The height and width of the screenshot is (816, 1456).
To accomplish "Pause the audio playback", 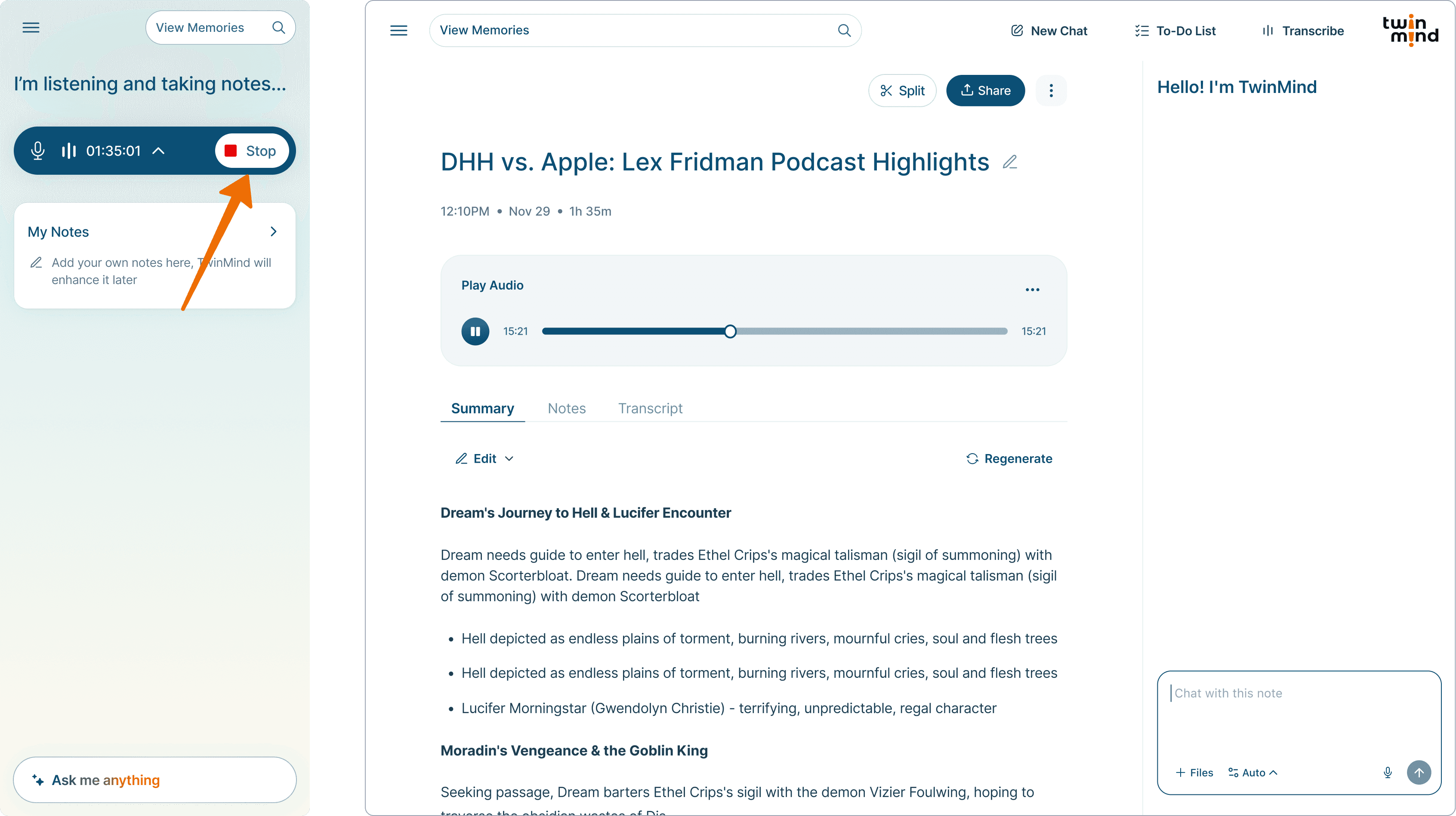I will pos(475,331).
